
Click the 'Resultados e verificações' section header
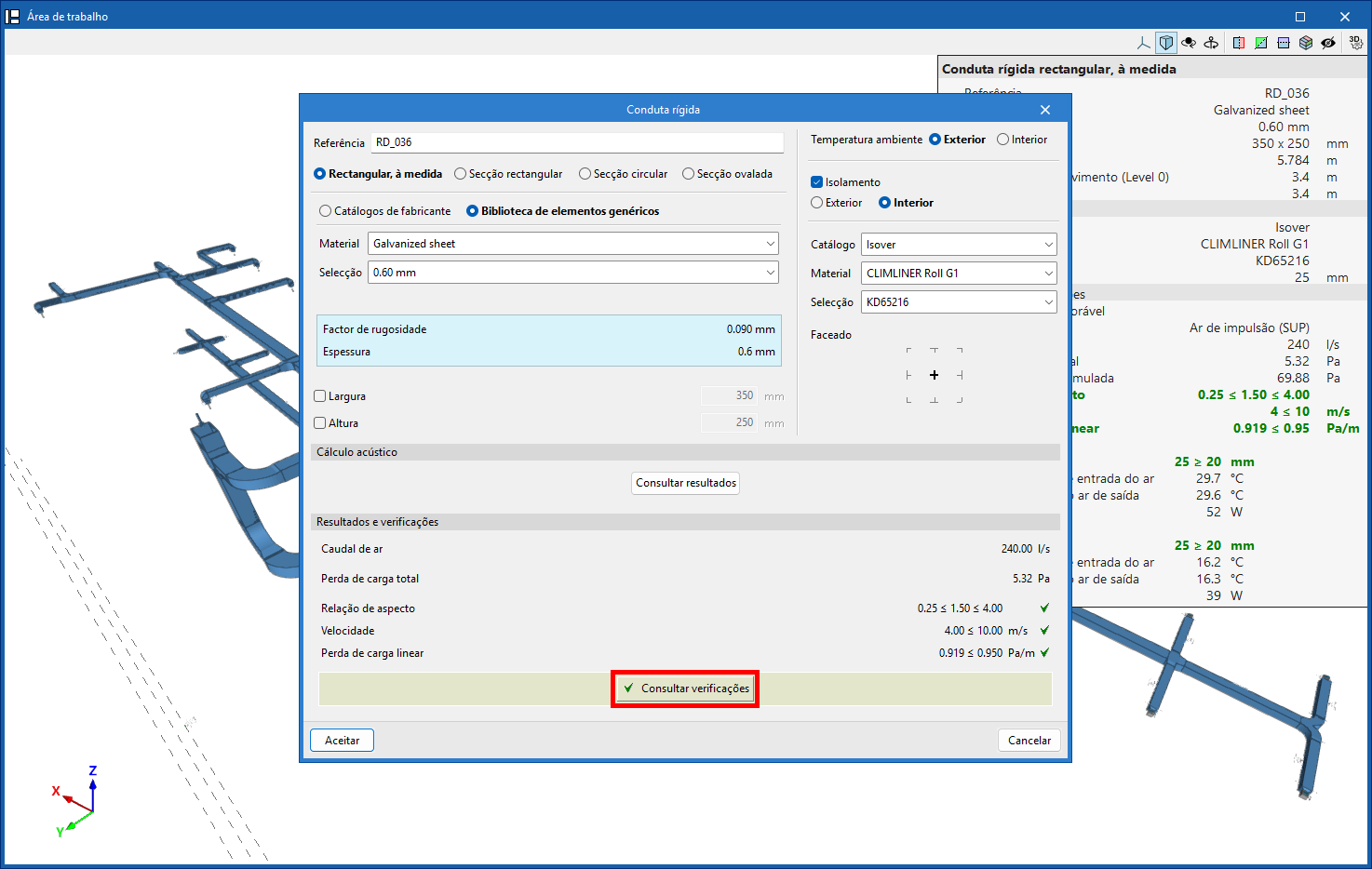click(686, 522)
